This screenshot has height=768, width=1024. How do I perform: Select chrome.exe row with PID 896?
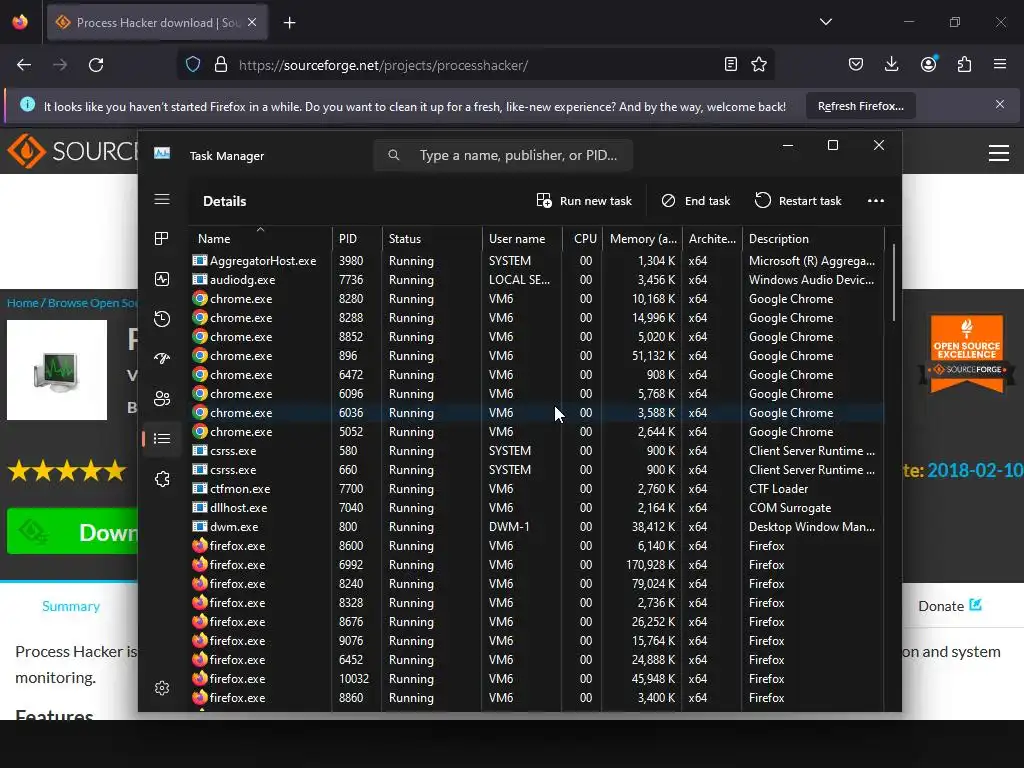point(537,356)
